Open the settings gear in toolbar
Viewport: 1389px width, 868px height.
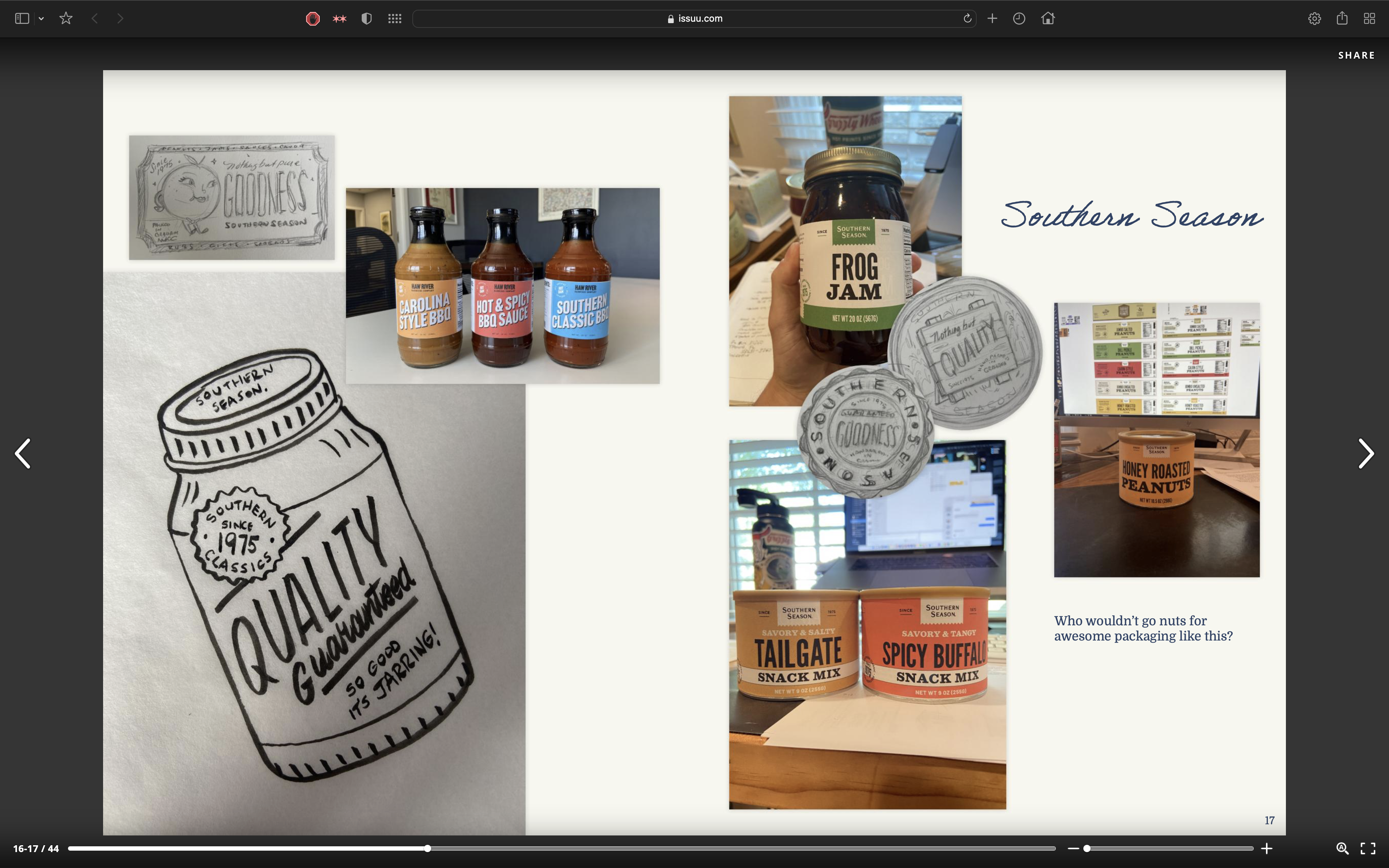[1314, 18]
